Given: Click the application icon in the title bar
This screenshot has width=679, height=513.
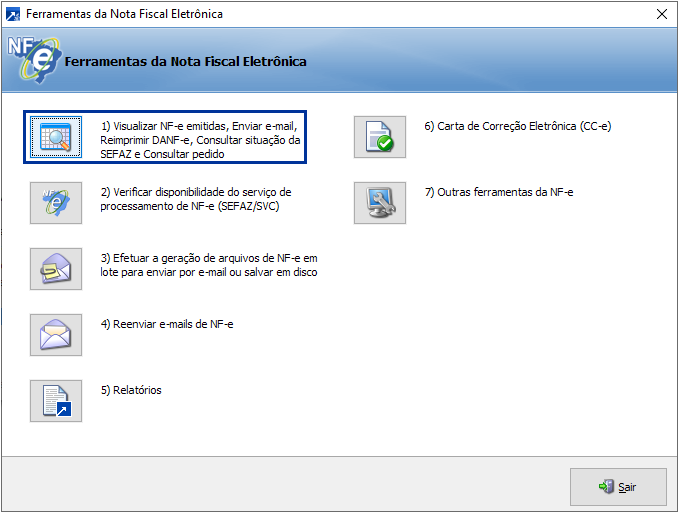Looking at the screenshot, I should (13, 14).
